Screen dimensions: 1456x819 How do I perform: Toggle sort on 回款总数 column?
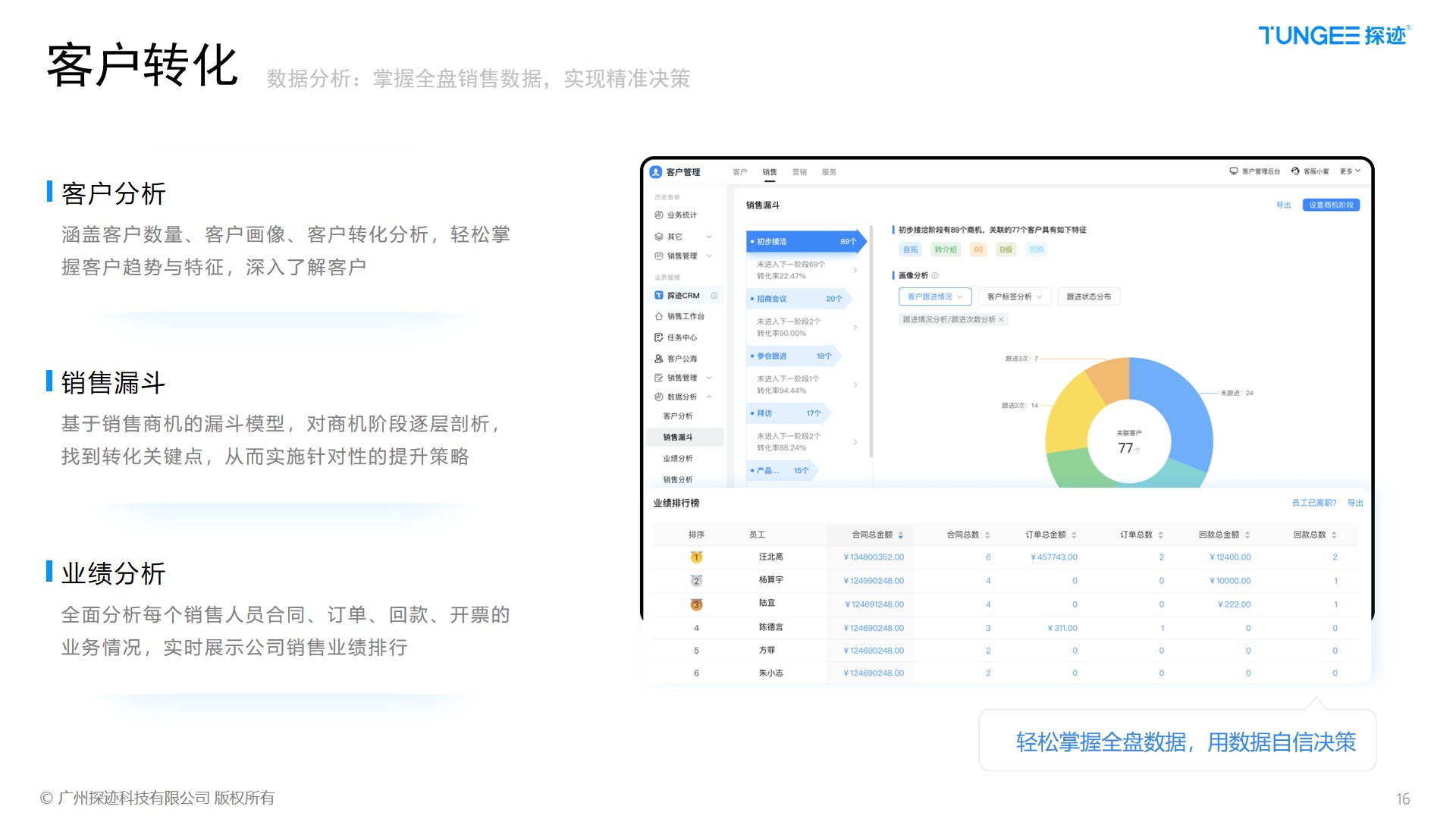(x=1334, y=535)
